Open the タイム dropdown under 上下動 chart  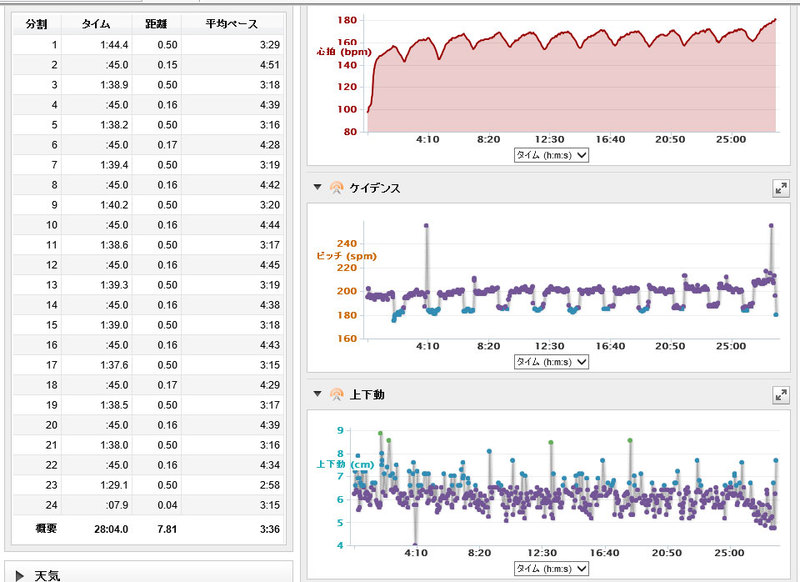pos(548,568)
